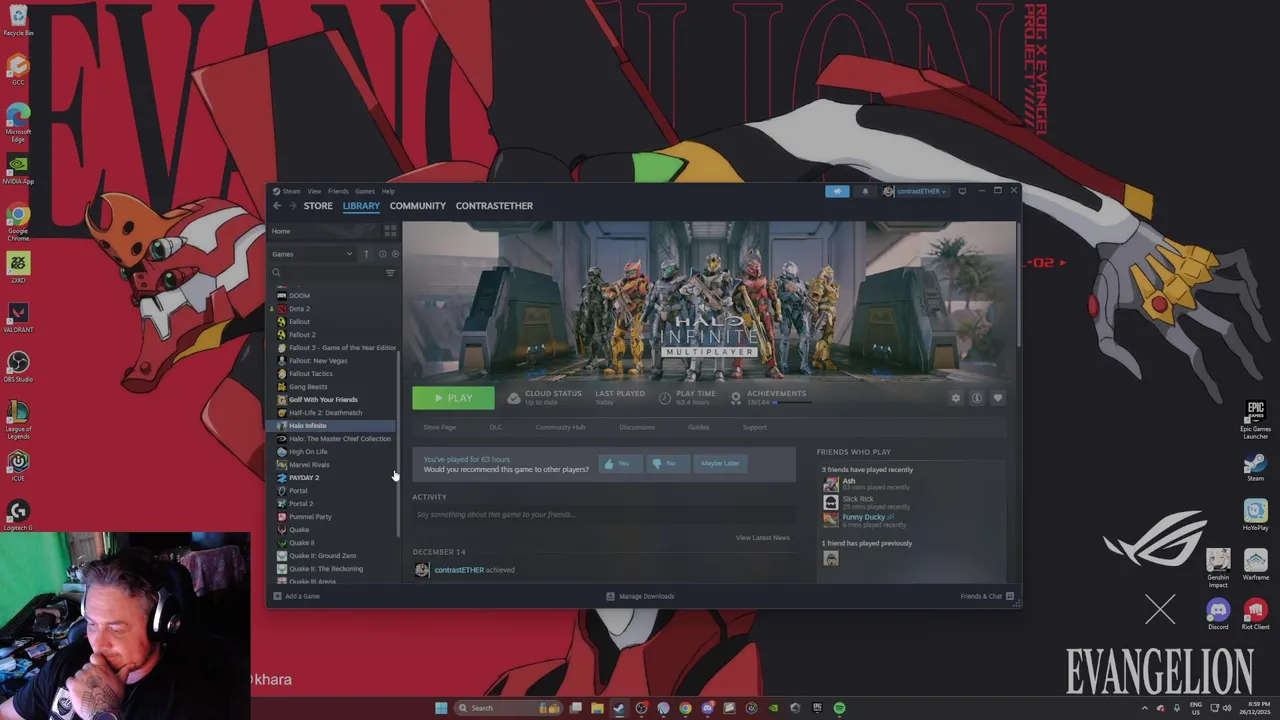Add Halo Infinite to favorites heart icon
The image size is (1280, 720).
tap(998, 398)
